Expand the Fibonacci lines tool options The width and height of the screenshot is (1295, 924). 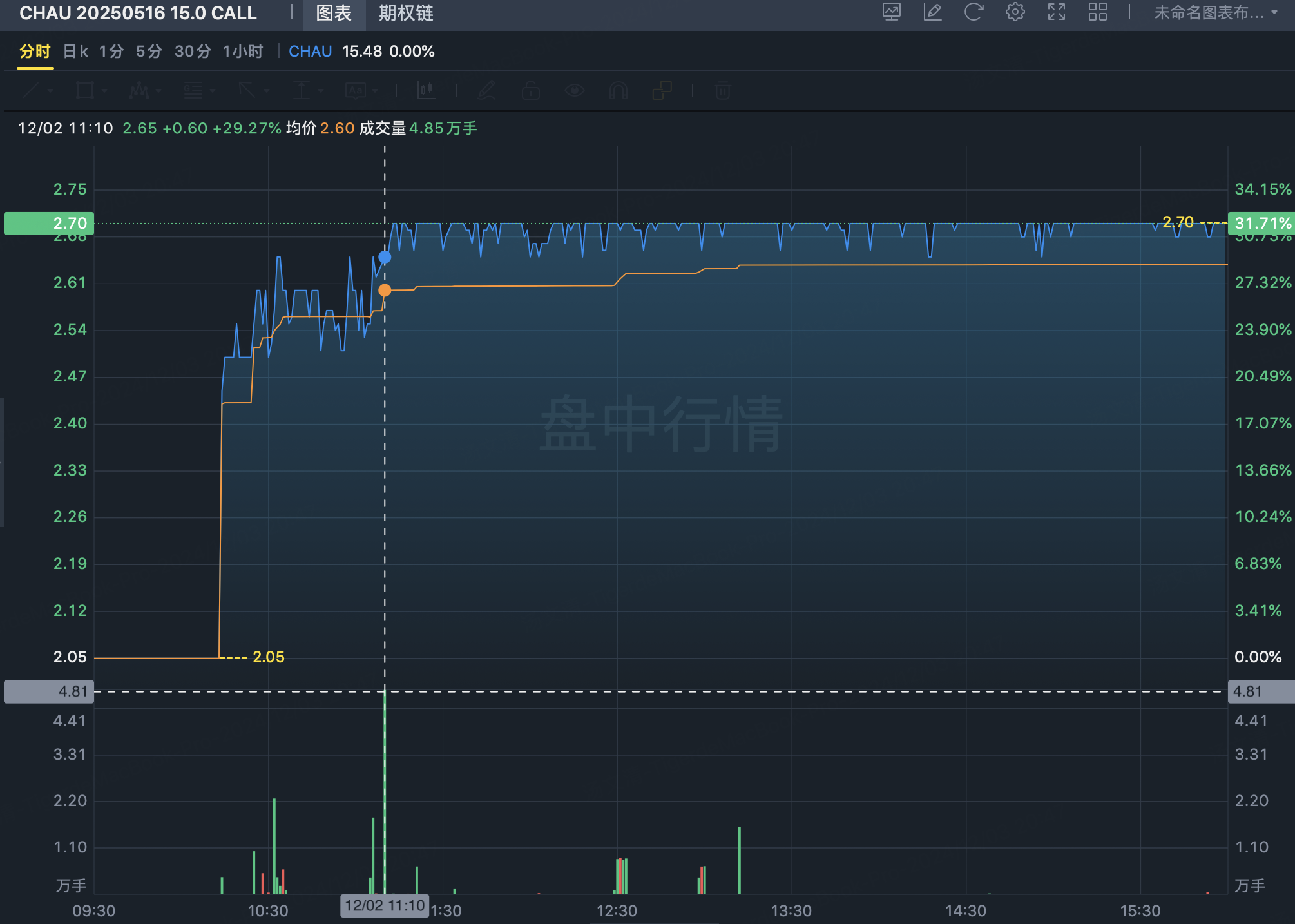[x=213, y=91]
